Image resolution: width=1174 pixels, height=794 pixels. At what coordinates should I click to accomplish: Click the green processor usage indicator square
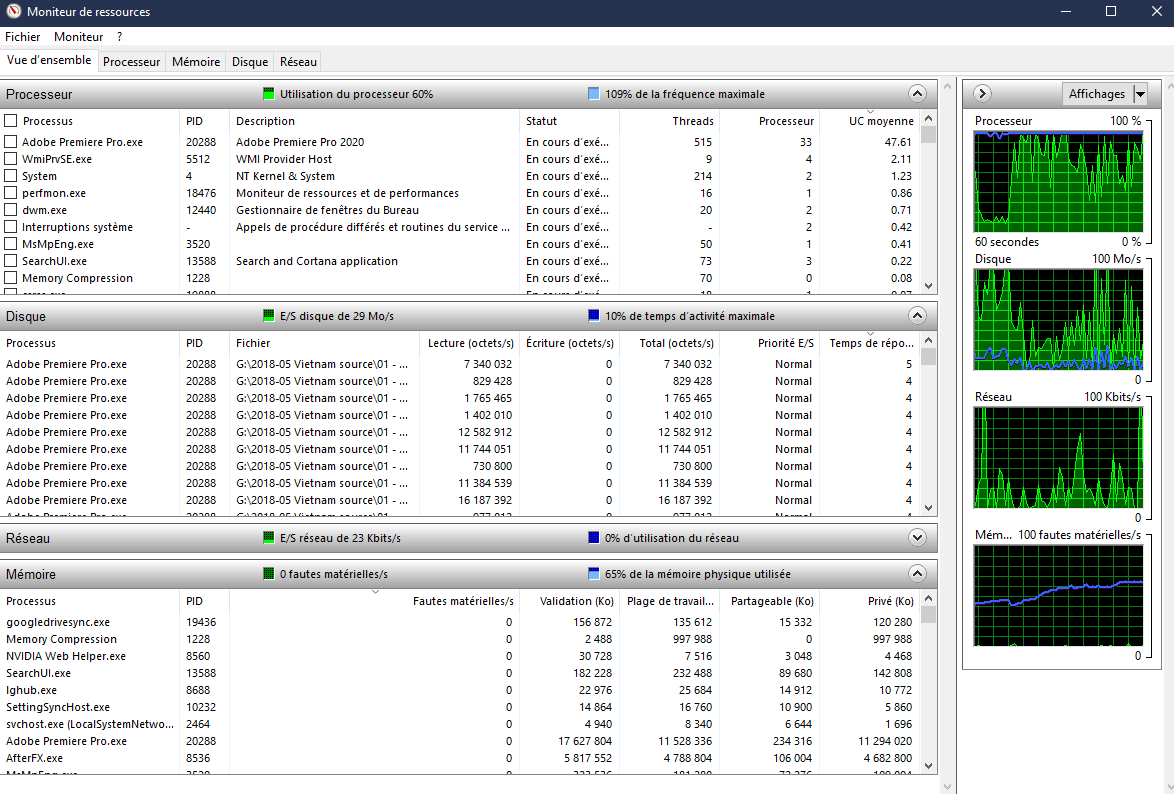coord(268,94)
